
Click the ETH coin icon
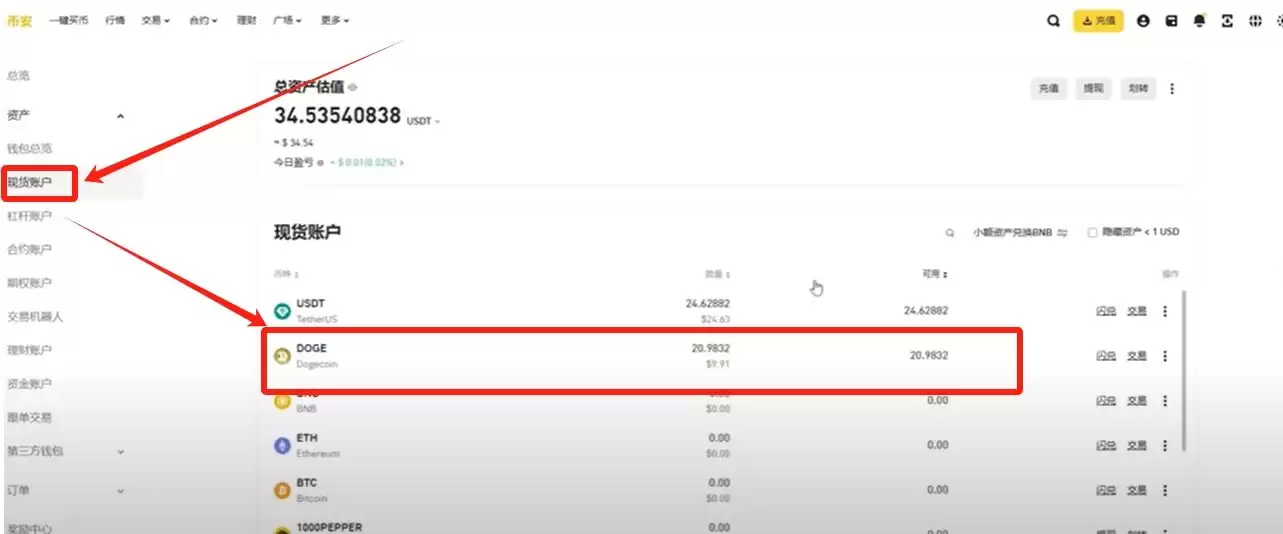pos(282,445)
